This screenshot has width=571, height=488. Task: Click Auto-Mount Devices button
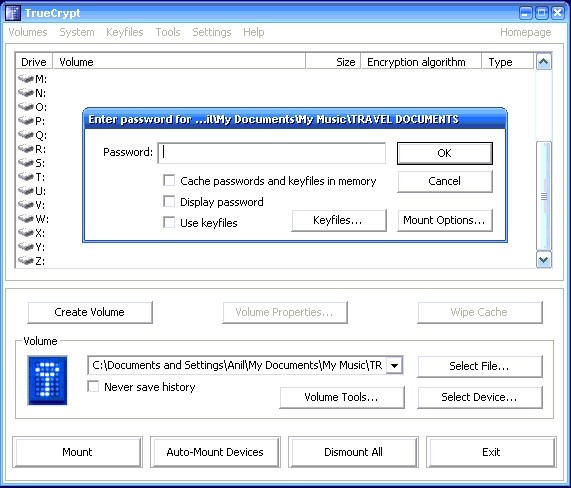pyautogui.click(x=215, y=452)
